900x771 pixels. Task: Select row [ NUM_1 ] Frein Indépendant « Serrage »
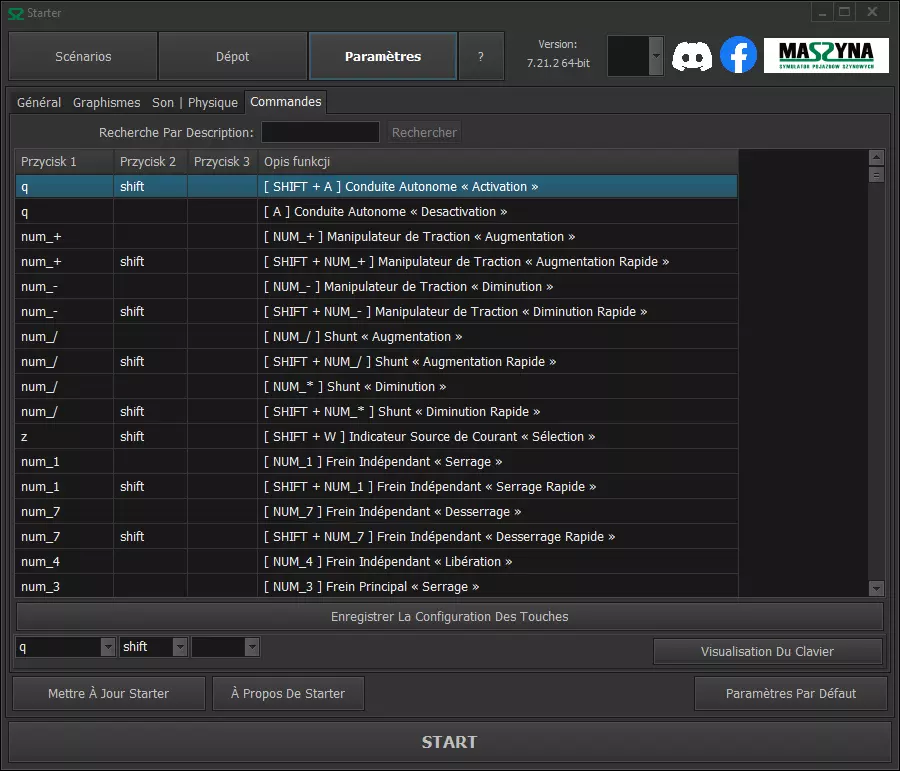click(377, 462)
